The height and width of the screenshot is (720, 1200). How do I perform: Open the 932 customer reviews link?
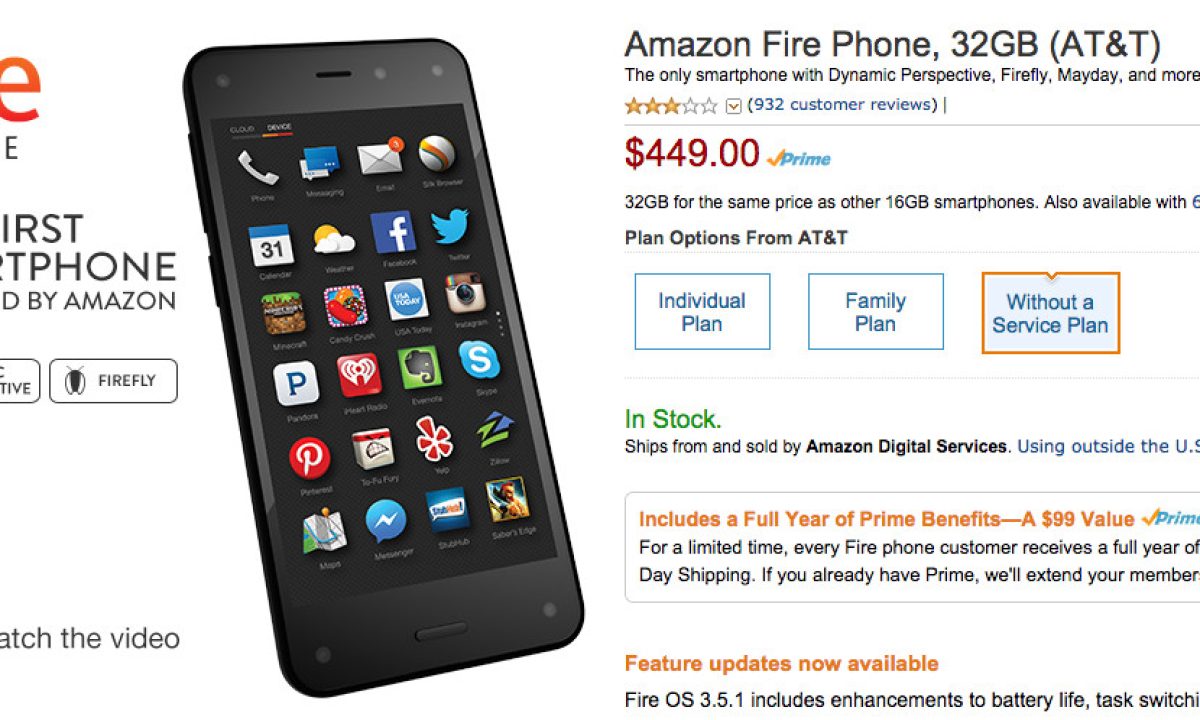[842, 104]
